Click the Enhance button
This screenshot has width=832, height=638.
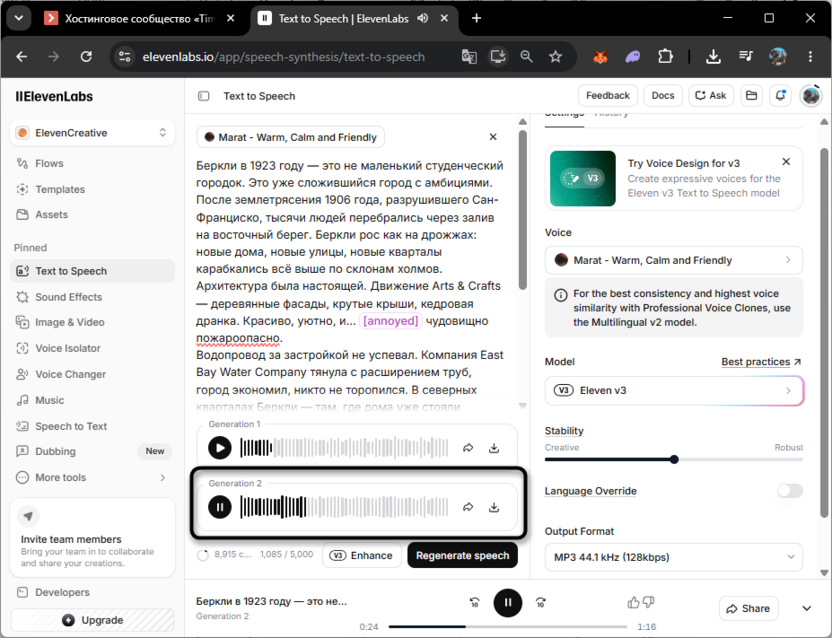[361, 555]
